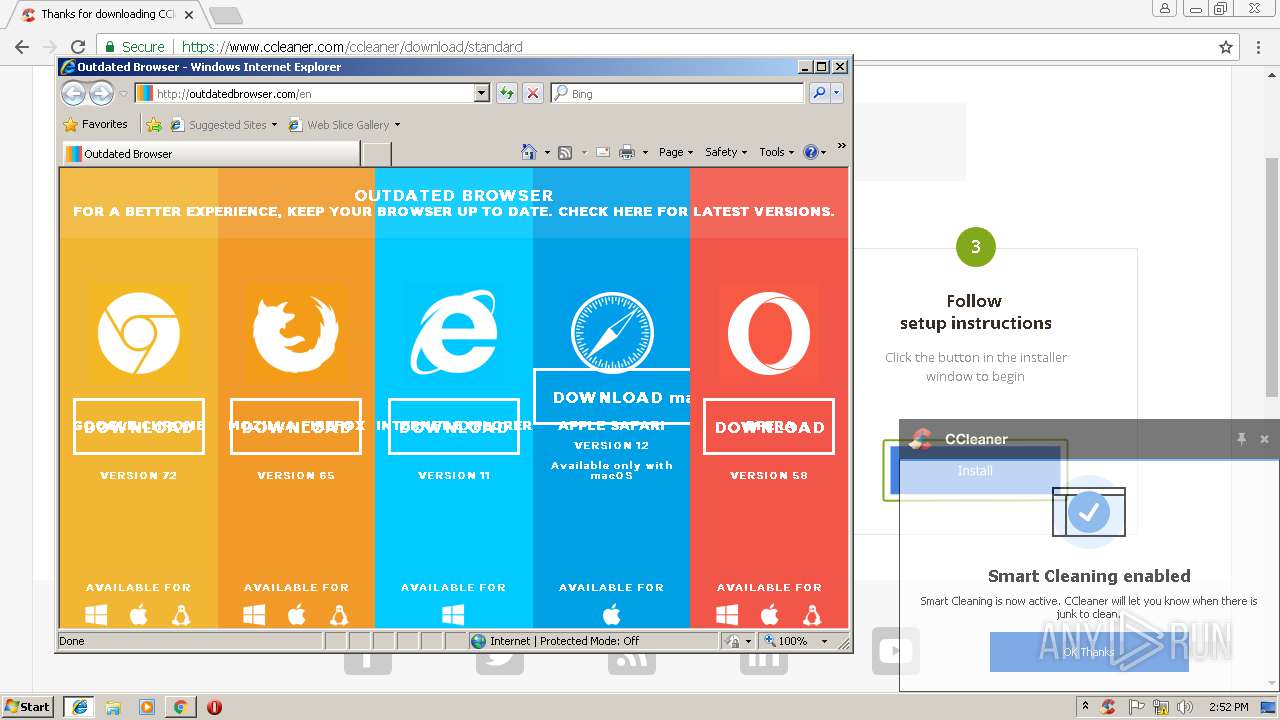Click the Apple icon in the Firefox column
1280x720 pixels.
[x=297, y=615]
